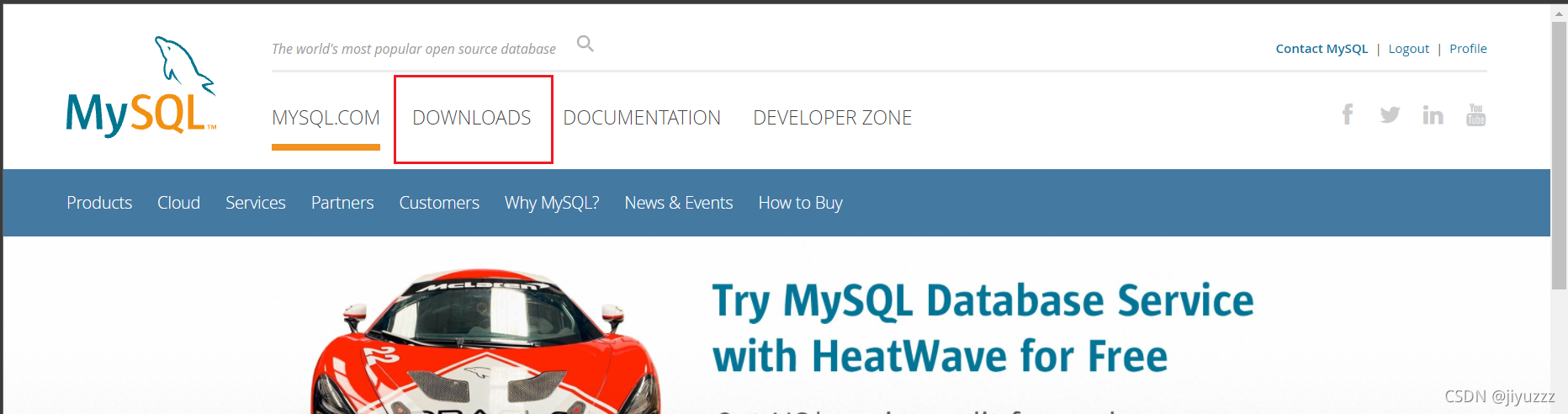
Task: Click the MySQL dolphin logo
Action: [x=141, y=87]
